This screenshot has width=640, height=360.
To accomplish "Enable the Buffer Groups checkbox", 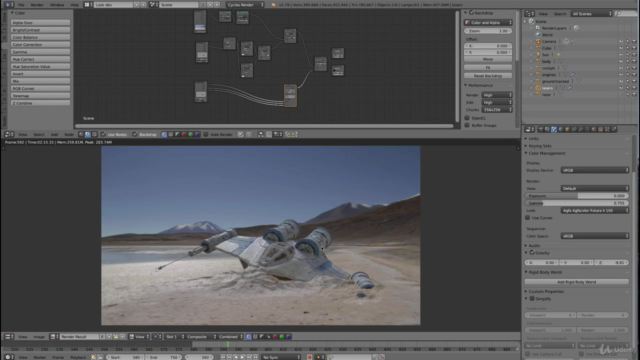I will point(467,125).
